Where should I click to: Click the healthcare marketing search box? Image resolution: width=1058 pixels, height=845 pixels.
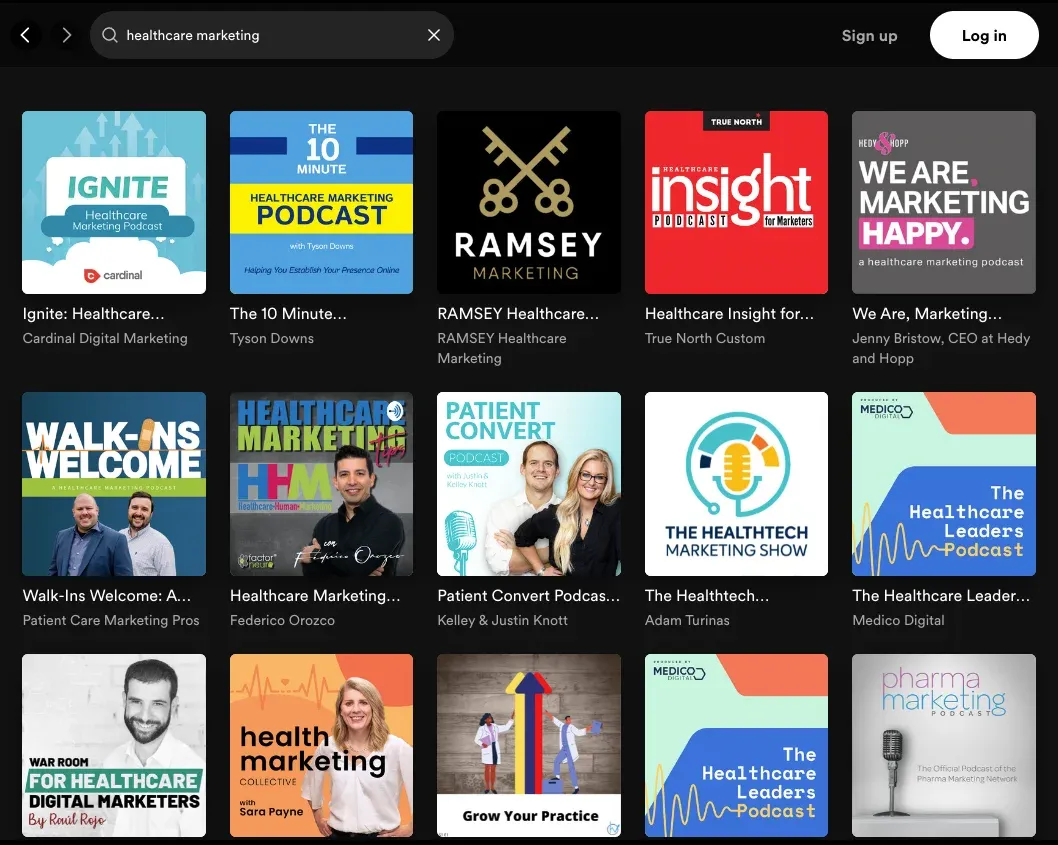click(271, 35)
